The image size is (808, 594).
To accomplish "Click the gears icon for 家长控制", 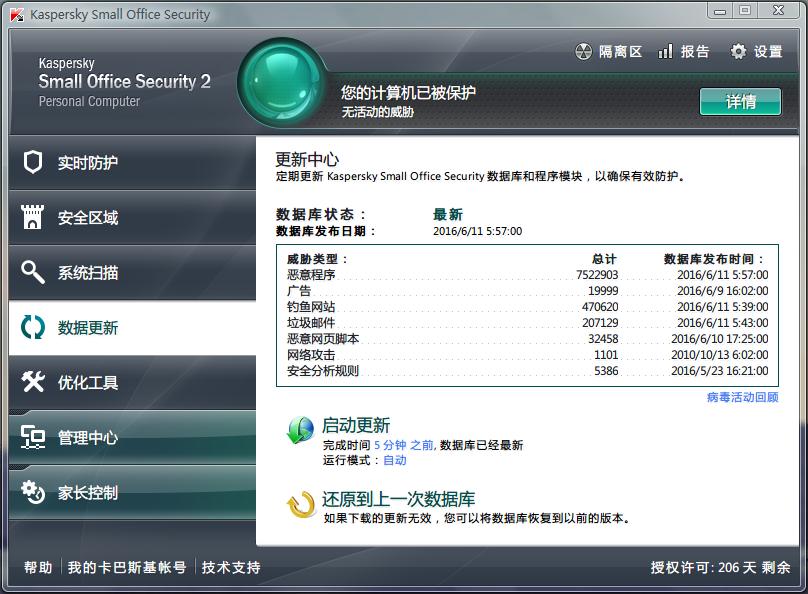I will click(33, 492).
